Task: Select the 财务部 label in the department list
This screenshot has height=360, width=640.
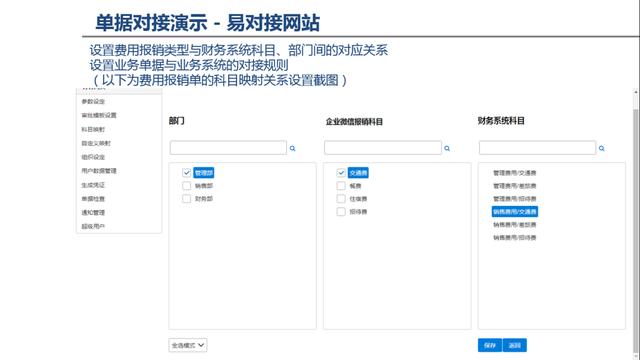Action: click(204, 199)
